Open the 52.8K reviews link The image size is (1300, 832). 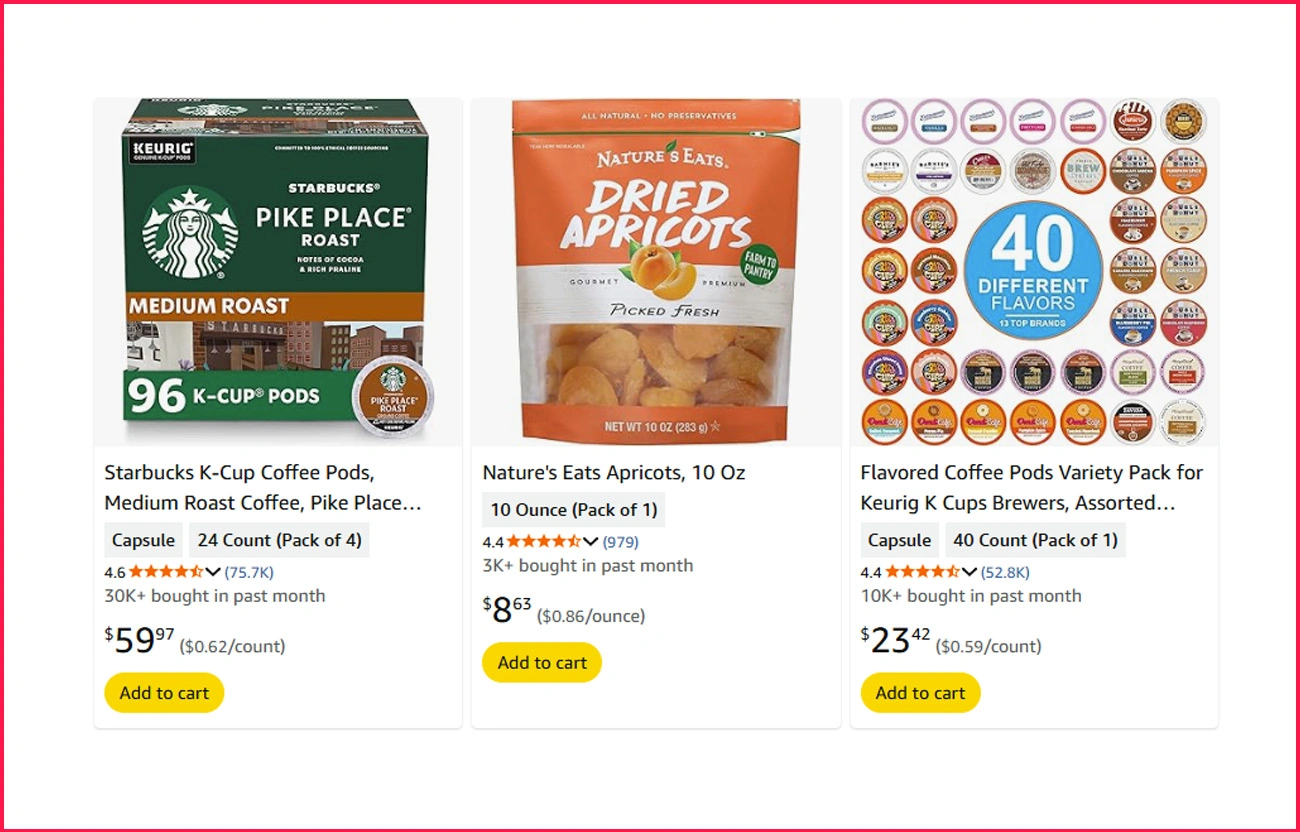[1005, 573]
